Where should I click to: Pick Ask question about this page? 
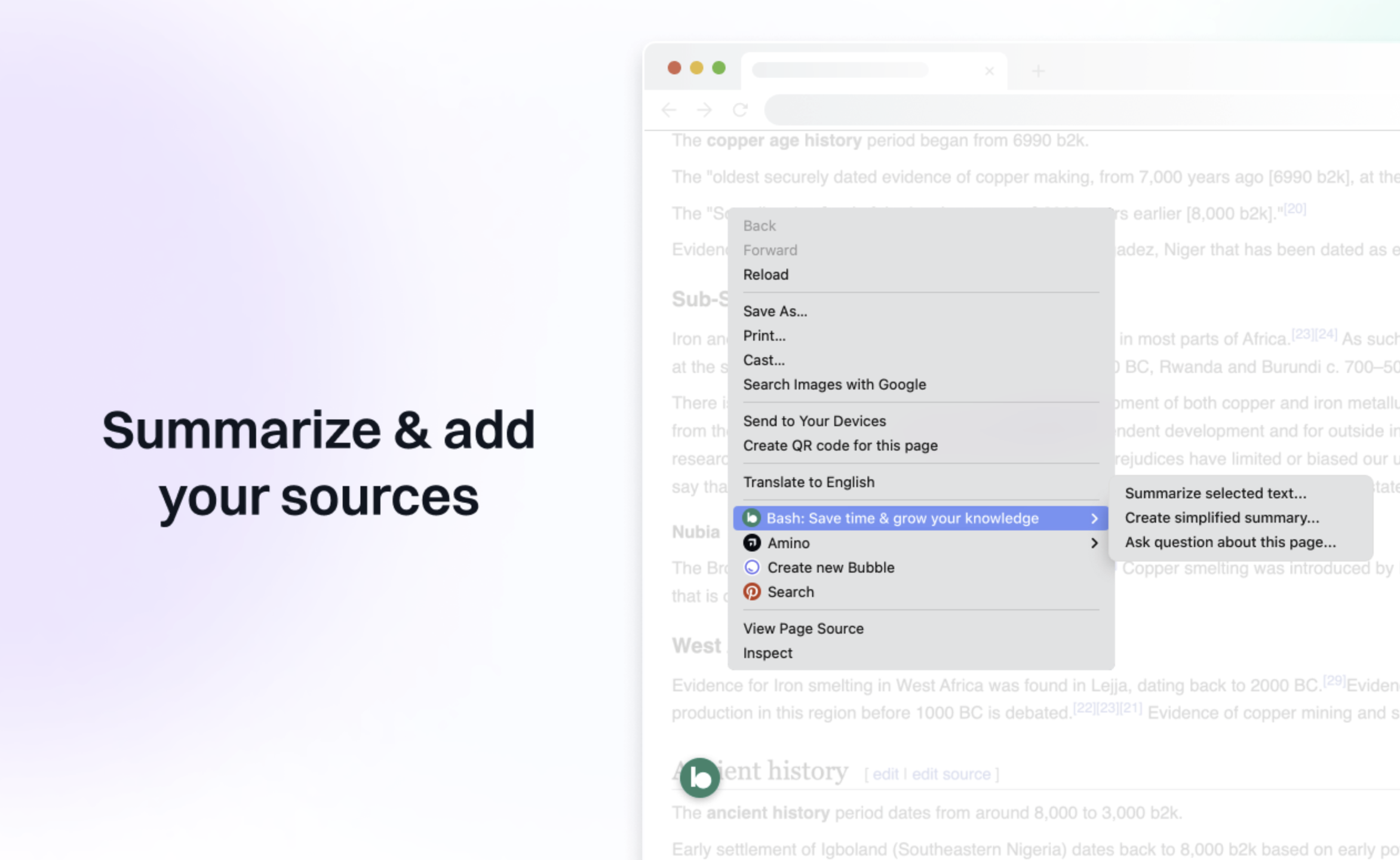1230,542
